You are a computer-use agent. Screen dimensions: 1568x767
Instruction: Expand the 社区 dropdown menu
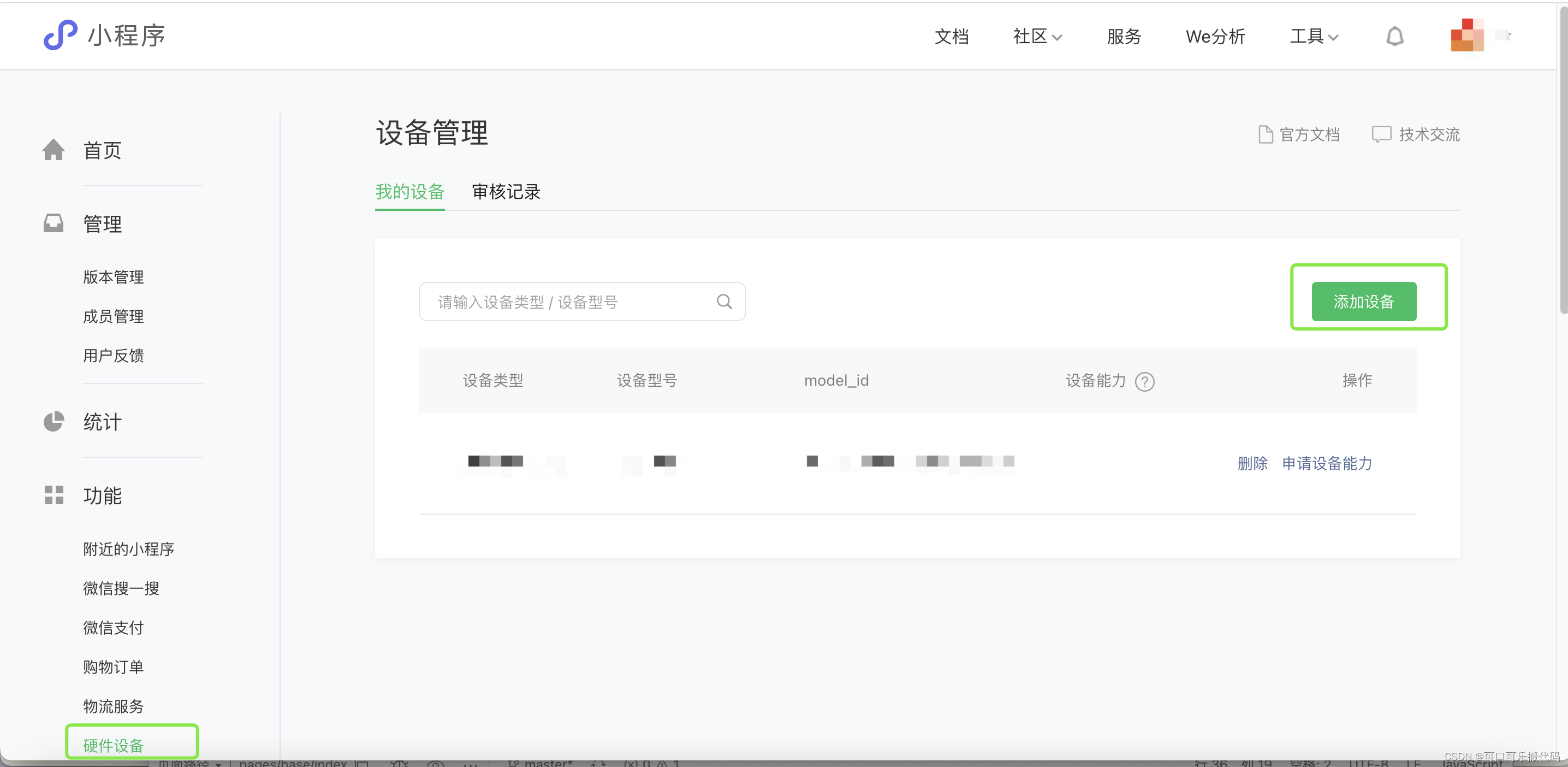coord(1037,37)
